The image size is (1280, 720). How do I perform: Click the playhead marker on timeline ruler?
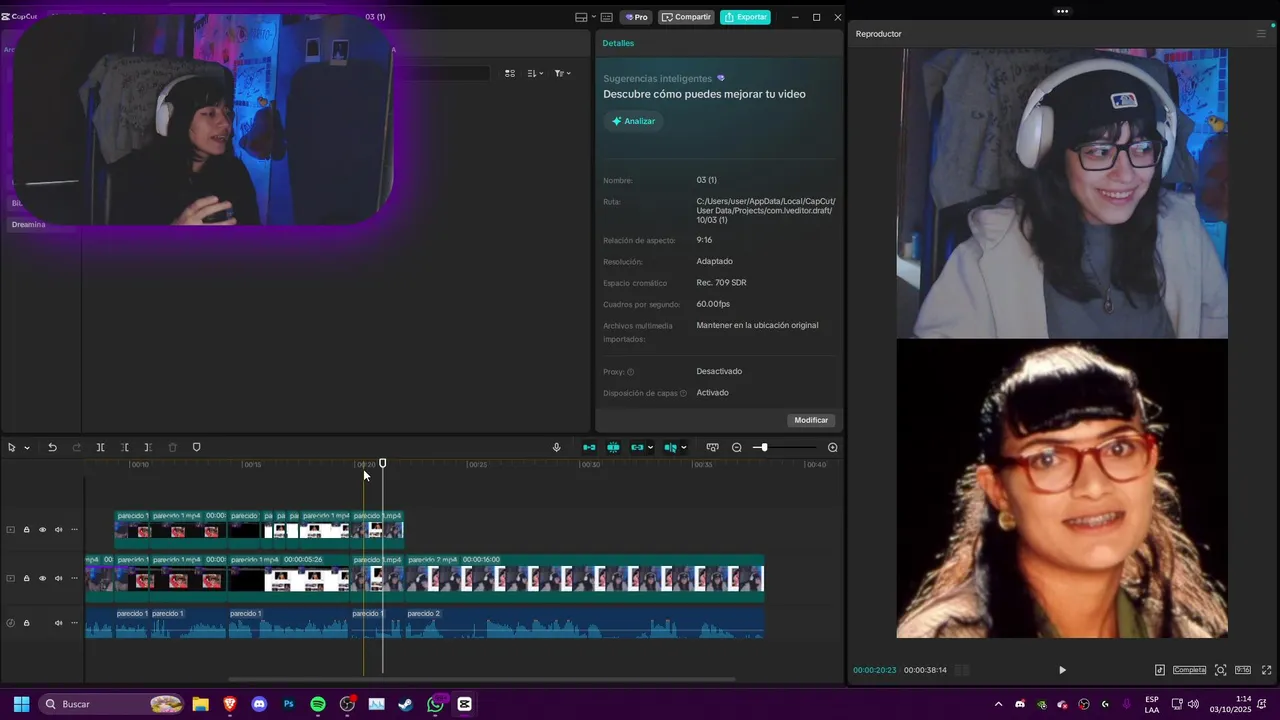pos(382,463)
